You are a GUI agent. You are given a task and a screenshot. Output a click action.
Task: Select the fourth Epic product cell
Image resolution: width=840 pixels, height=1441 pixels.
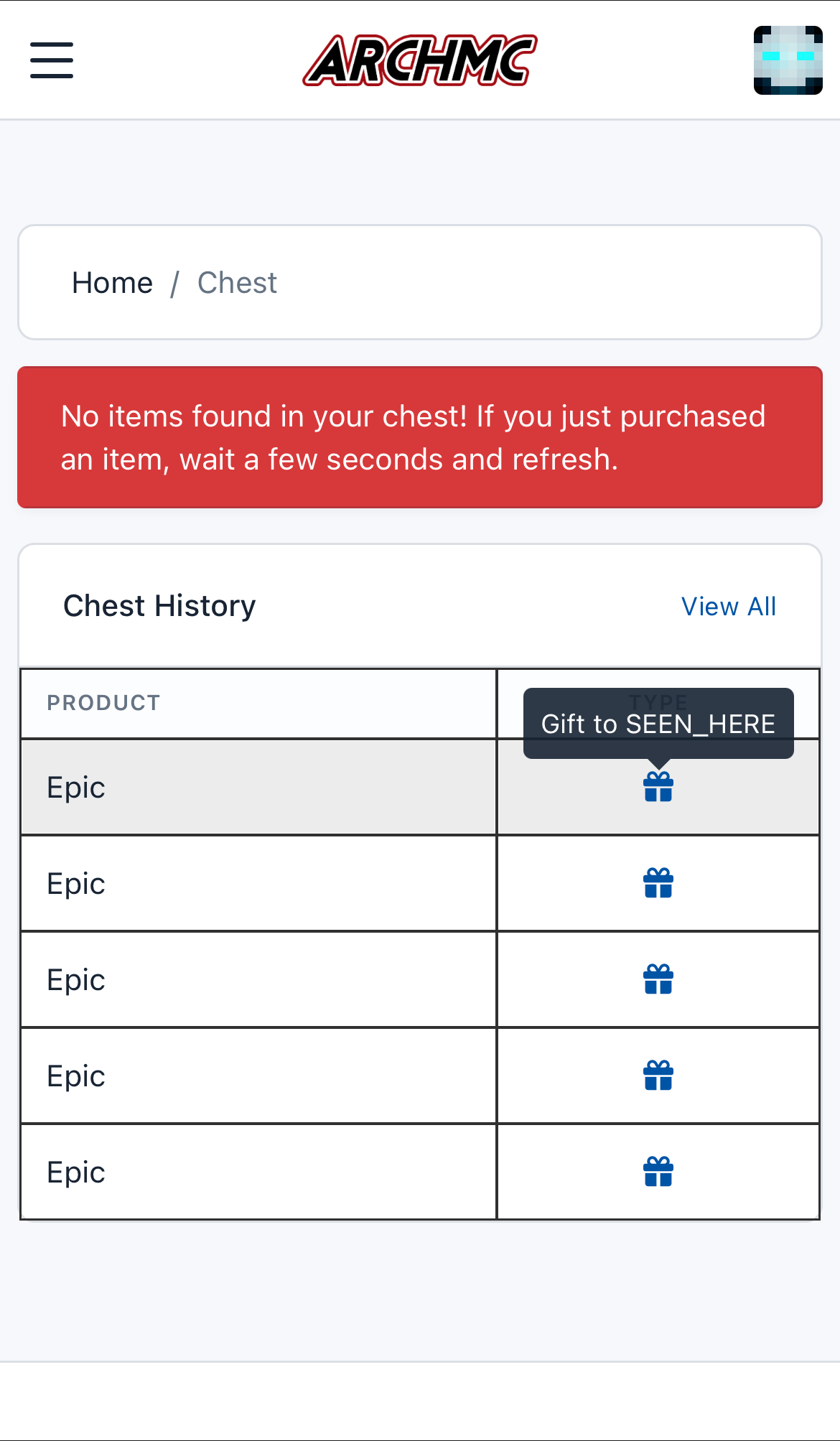click(x=258, y=1076)
